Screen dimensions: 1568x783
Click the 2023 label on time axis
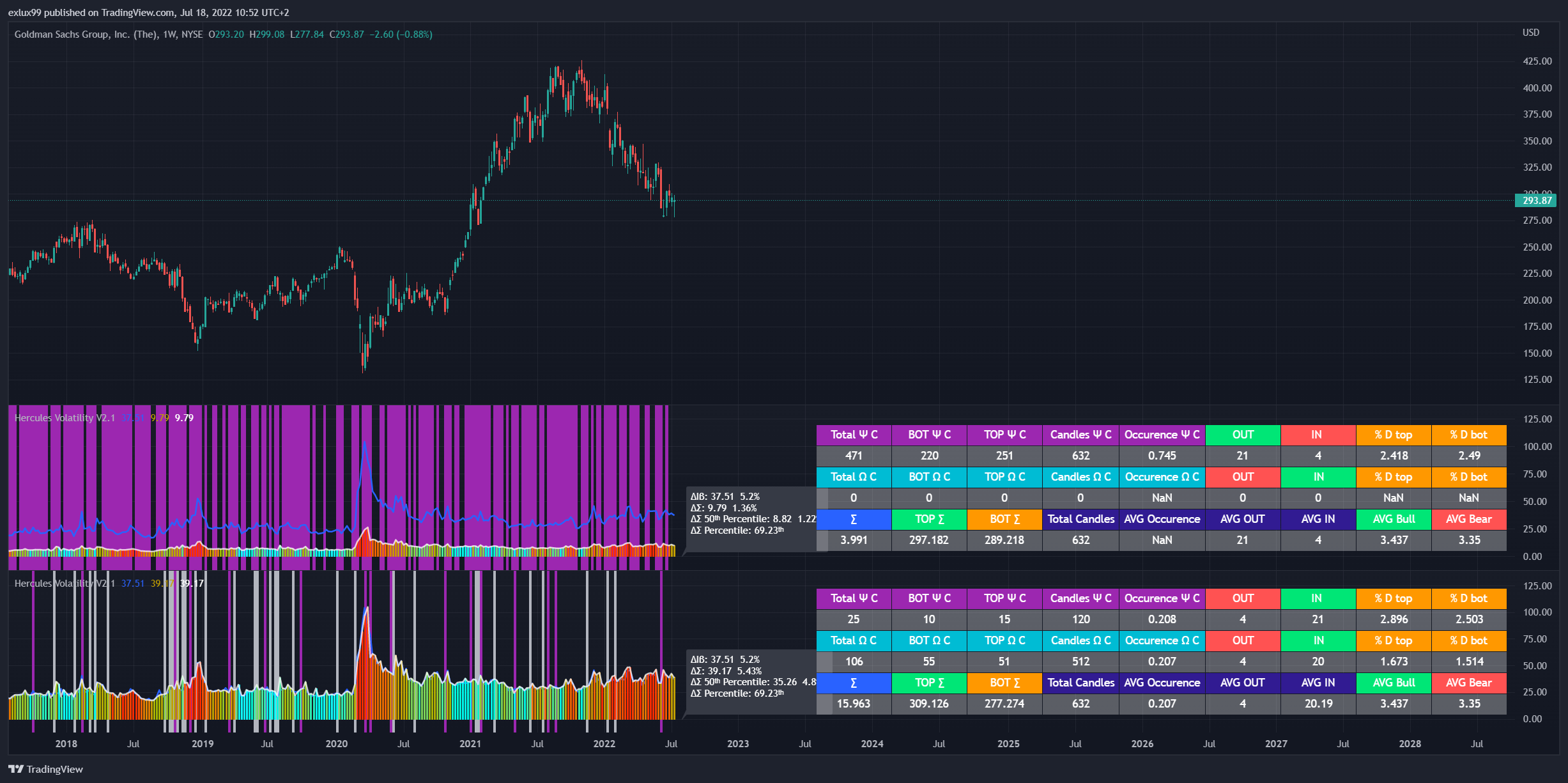738,744
